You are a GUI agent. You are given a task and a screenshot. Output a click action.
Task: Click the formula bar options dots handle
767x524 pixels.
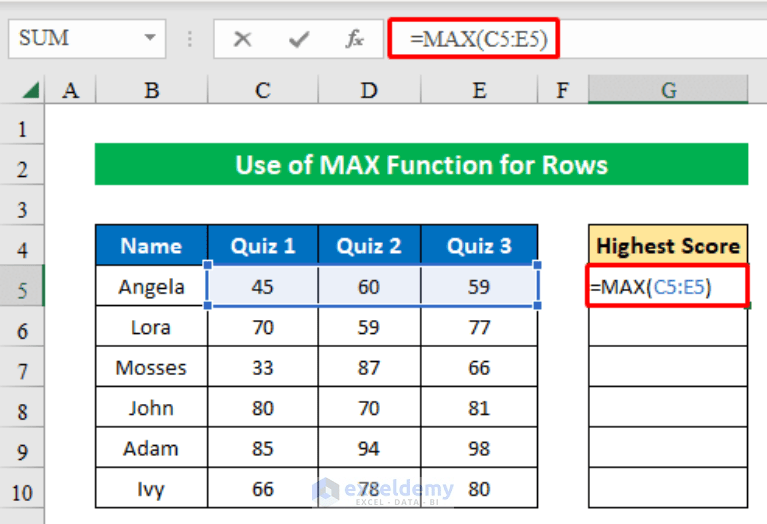(x=190, y=39)
